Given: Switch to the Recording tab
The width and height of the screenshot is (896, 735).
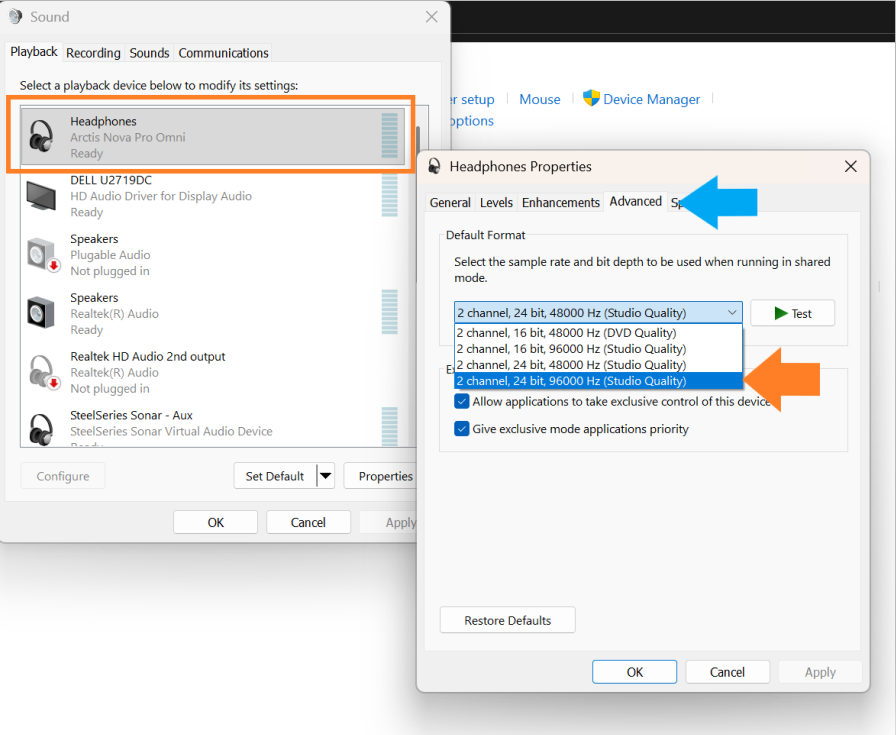Looking at the screenshot, I should tap(93, 53).
